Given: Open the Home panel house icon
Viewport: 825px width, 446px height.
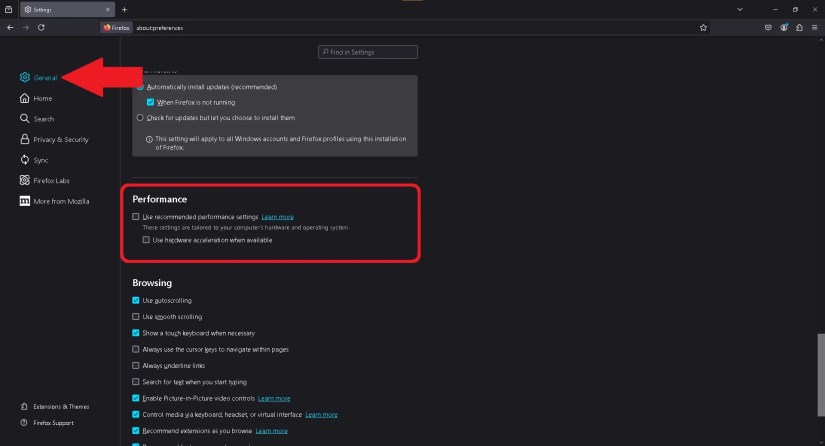Looking at the screenshot, I should [25, 98].
